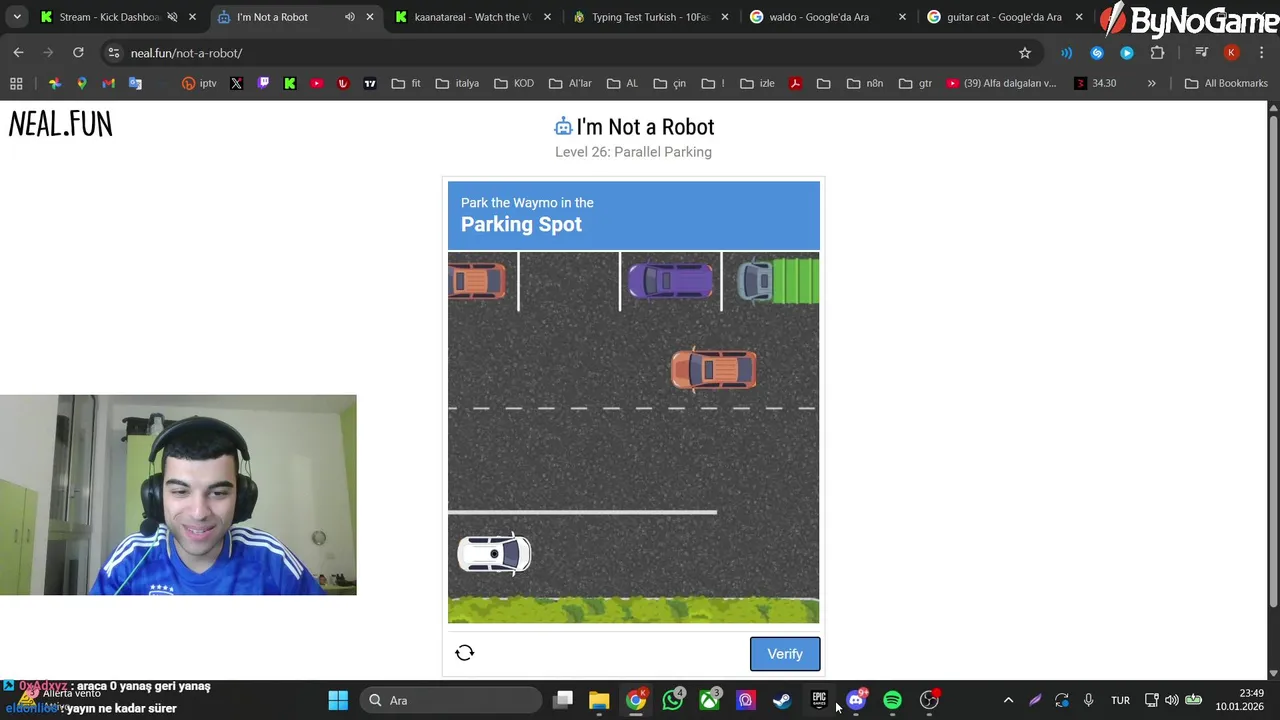Click the purple parked car
The width and height of the screenshot is (1280, 720).
pos(670,281)
